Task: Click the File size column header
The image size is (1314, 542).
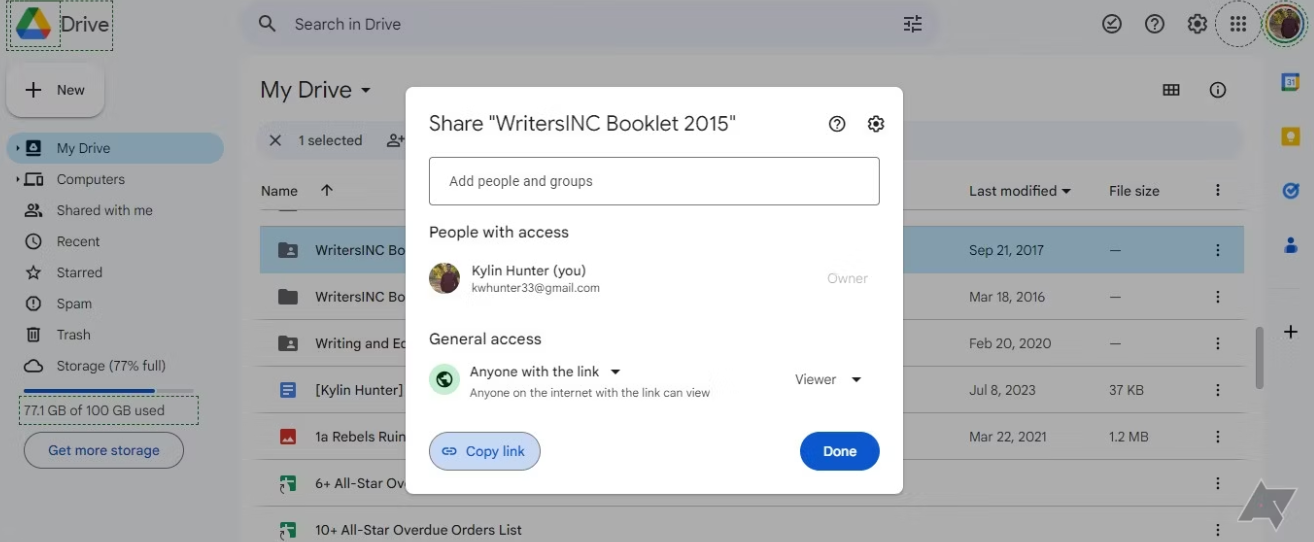Action: [x=1134, y=191]
